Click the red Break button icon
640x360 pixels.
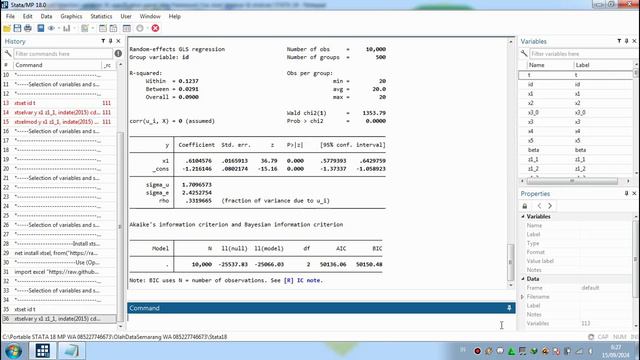click(155, 28)
